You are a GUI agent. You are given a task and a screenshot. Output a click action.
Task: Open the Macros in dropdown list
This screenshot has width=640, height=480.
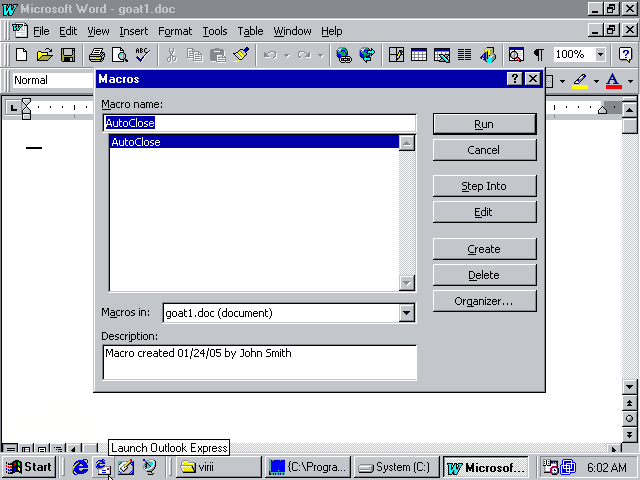[x=406, y=313]
